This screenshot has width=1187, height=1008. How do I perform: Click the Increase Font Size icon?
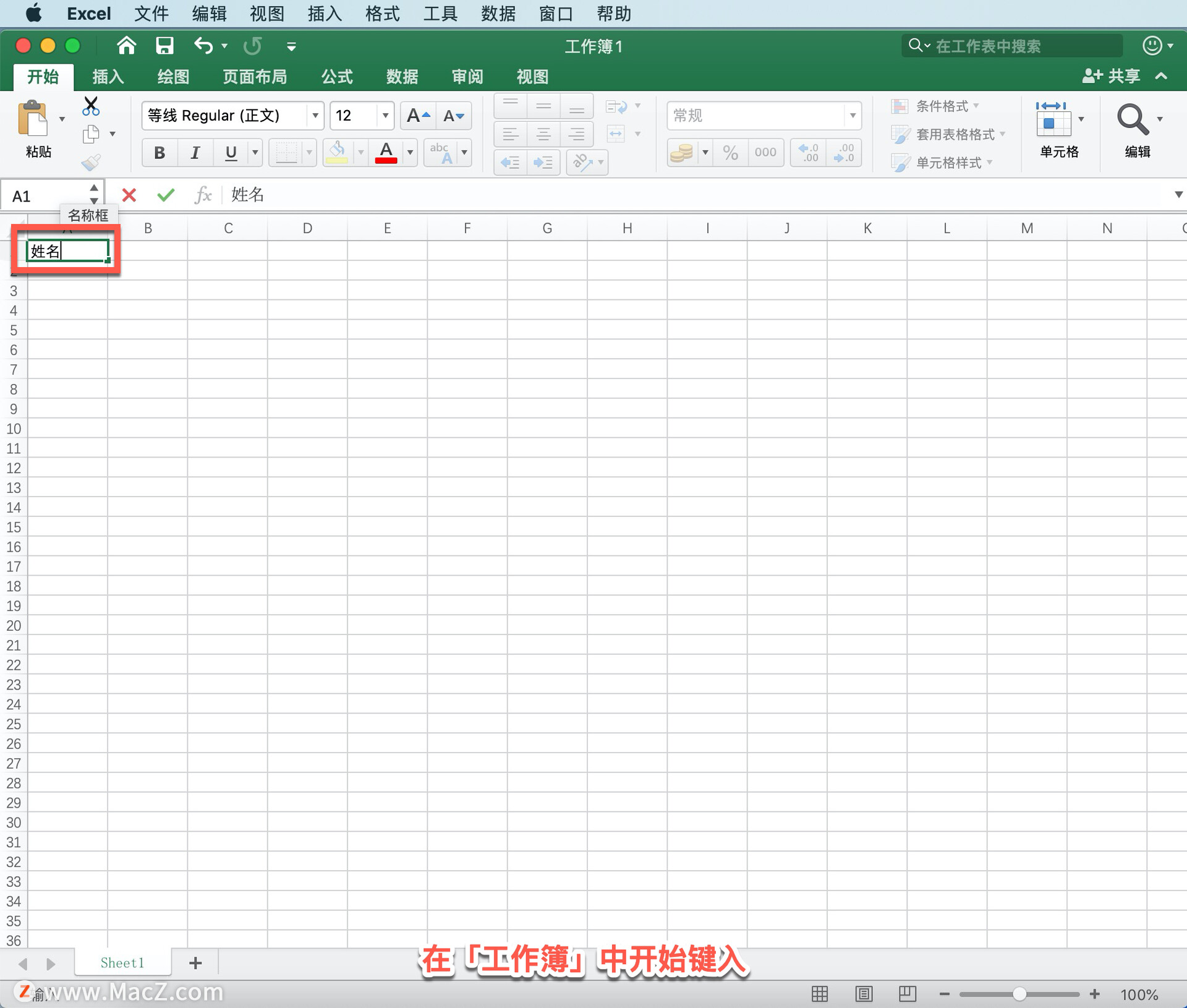click(x=418, y=116)
